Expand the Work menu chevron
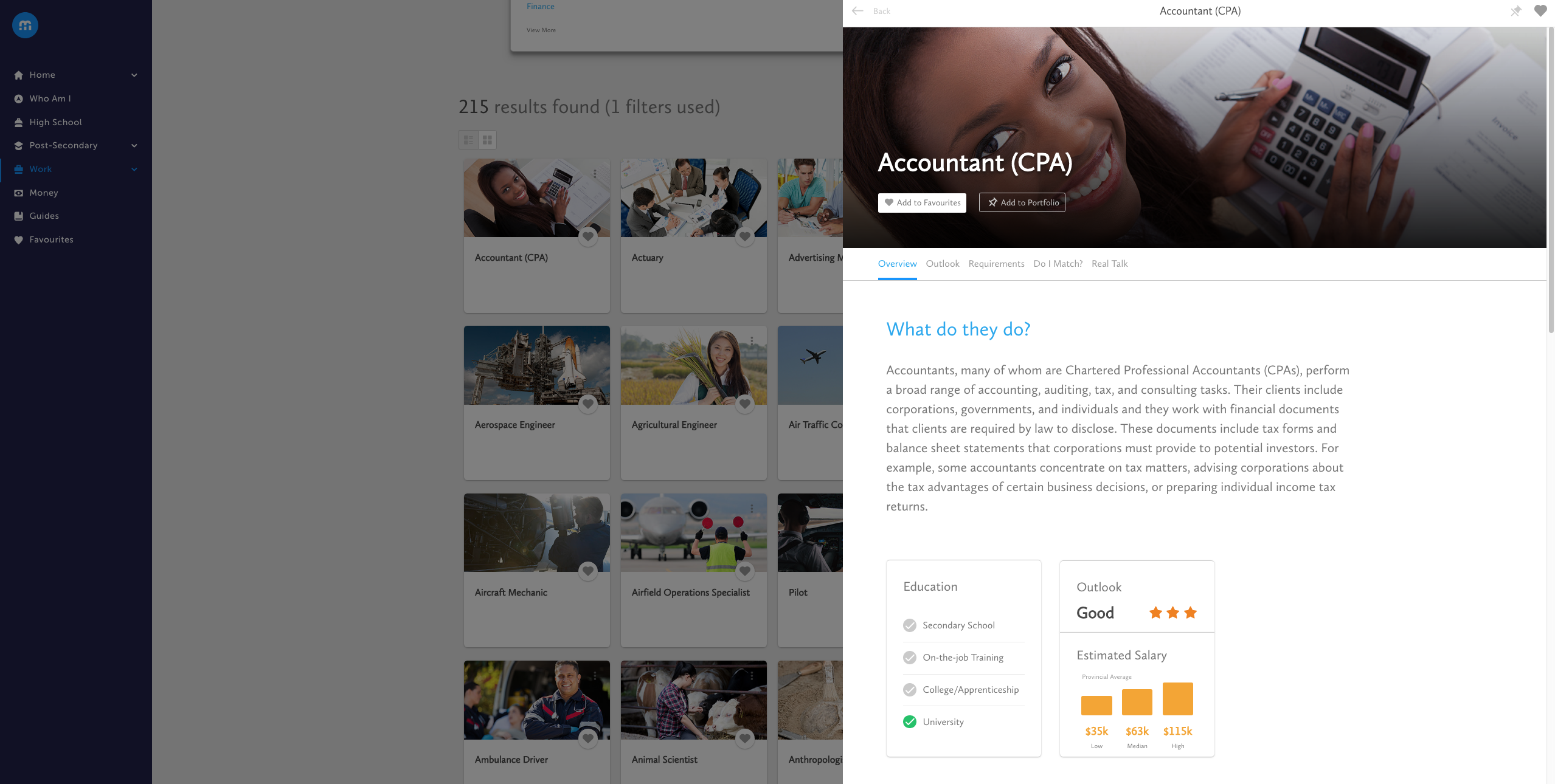The height and width of the screenshot is (784, 1555). (x=134, y=170)
